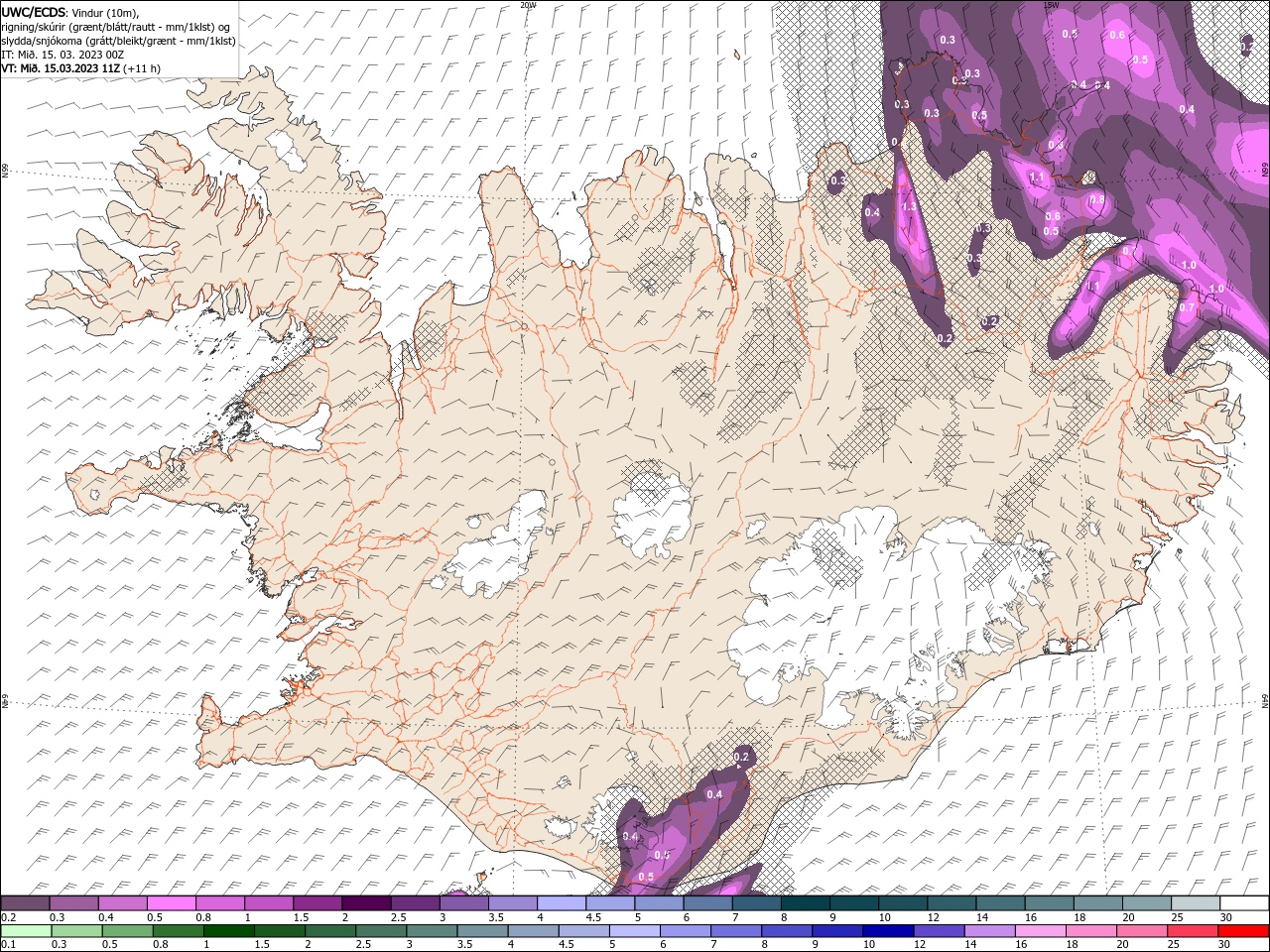
Task: Select the palest green 0.1–0.3 swatch in lower legend row
Action: (x=26, y=931)
